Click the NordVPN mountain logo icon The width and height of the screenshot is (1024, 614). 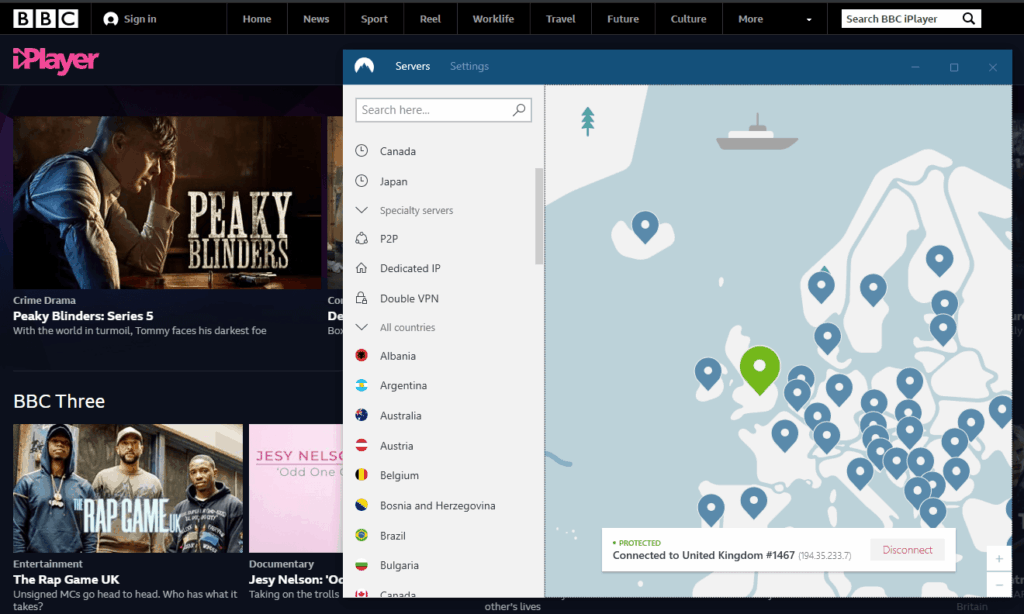[x=364, y=67]
